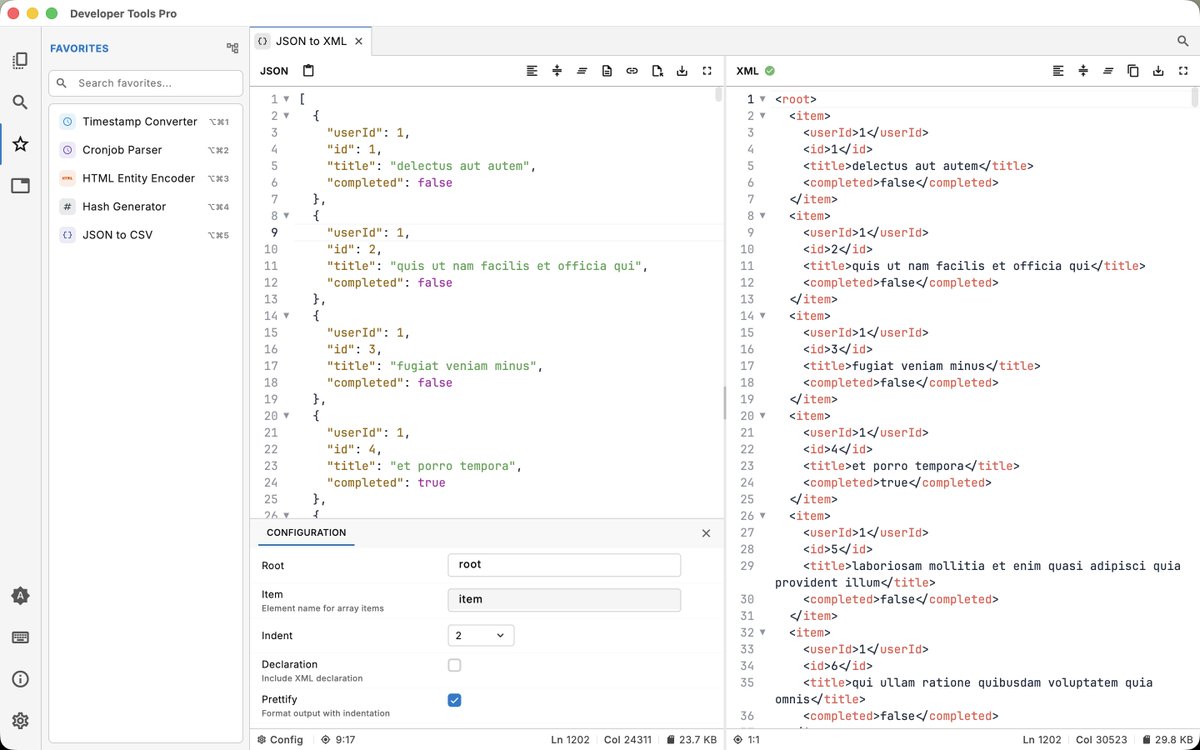This screenshot has width=1200, height=750.
Task: Collapse all folds in XML panel
Action: pos(1083,71)
